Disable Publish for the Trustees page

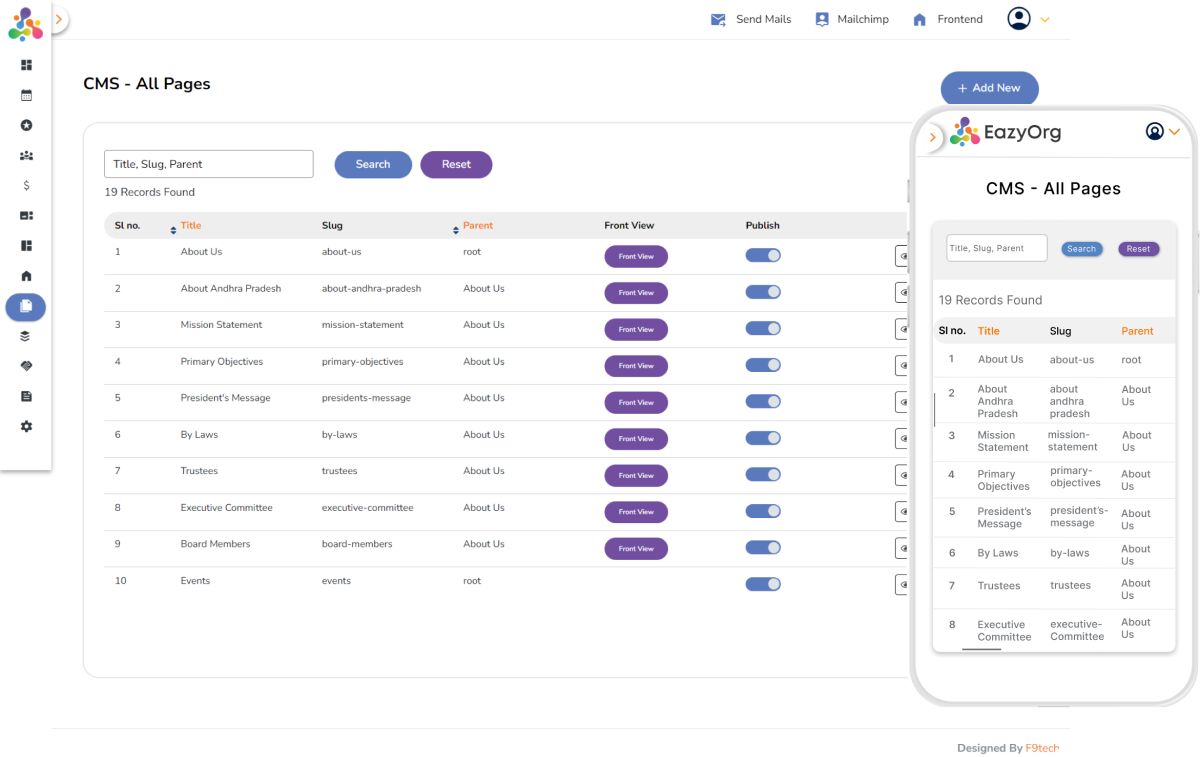(x=762, y=475)
